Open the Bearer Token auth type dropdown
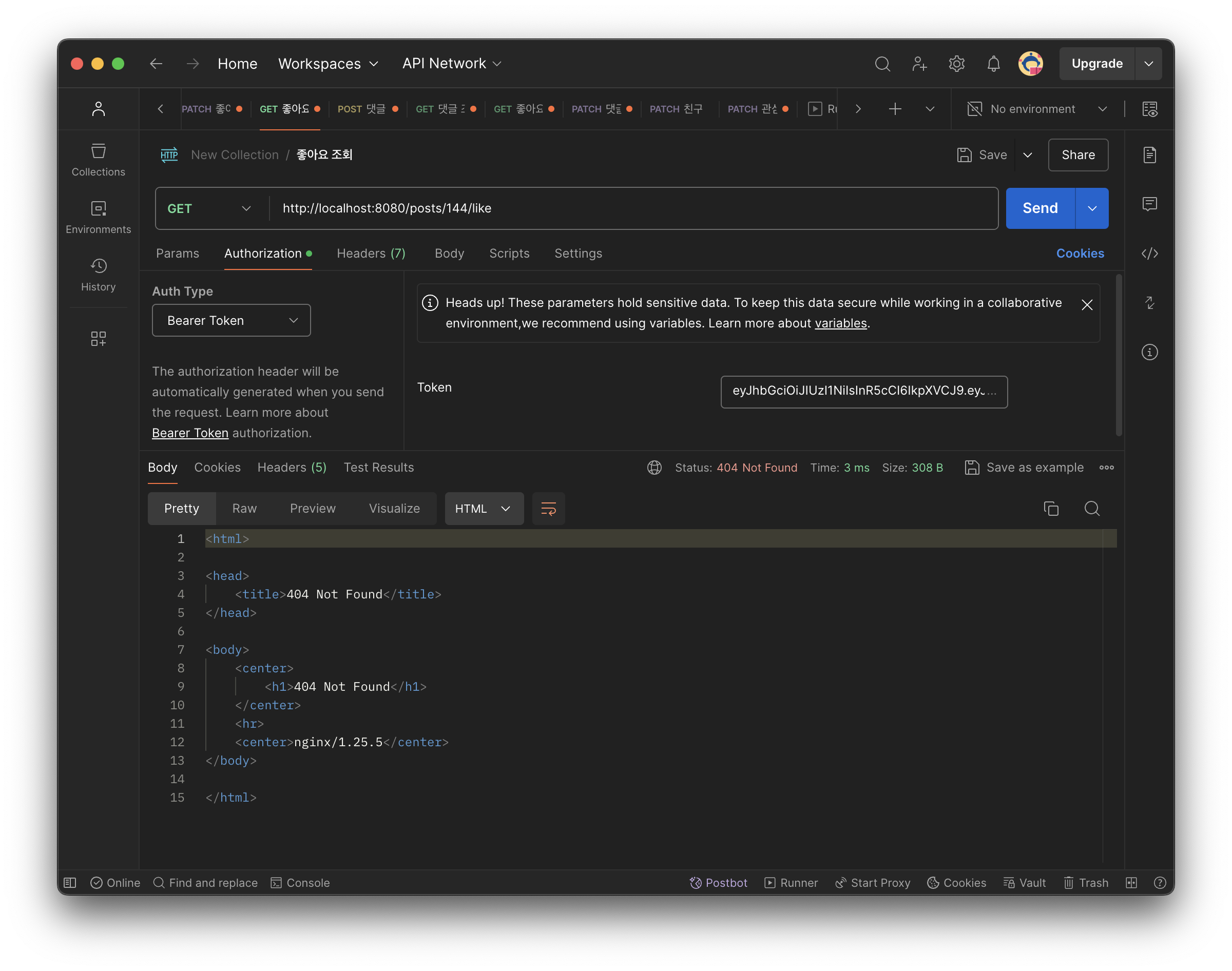Screen dimensions: 1232x971 click(x=232, y=321)
